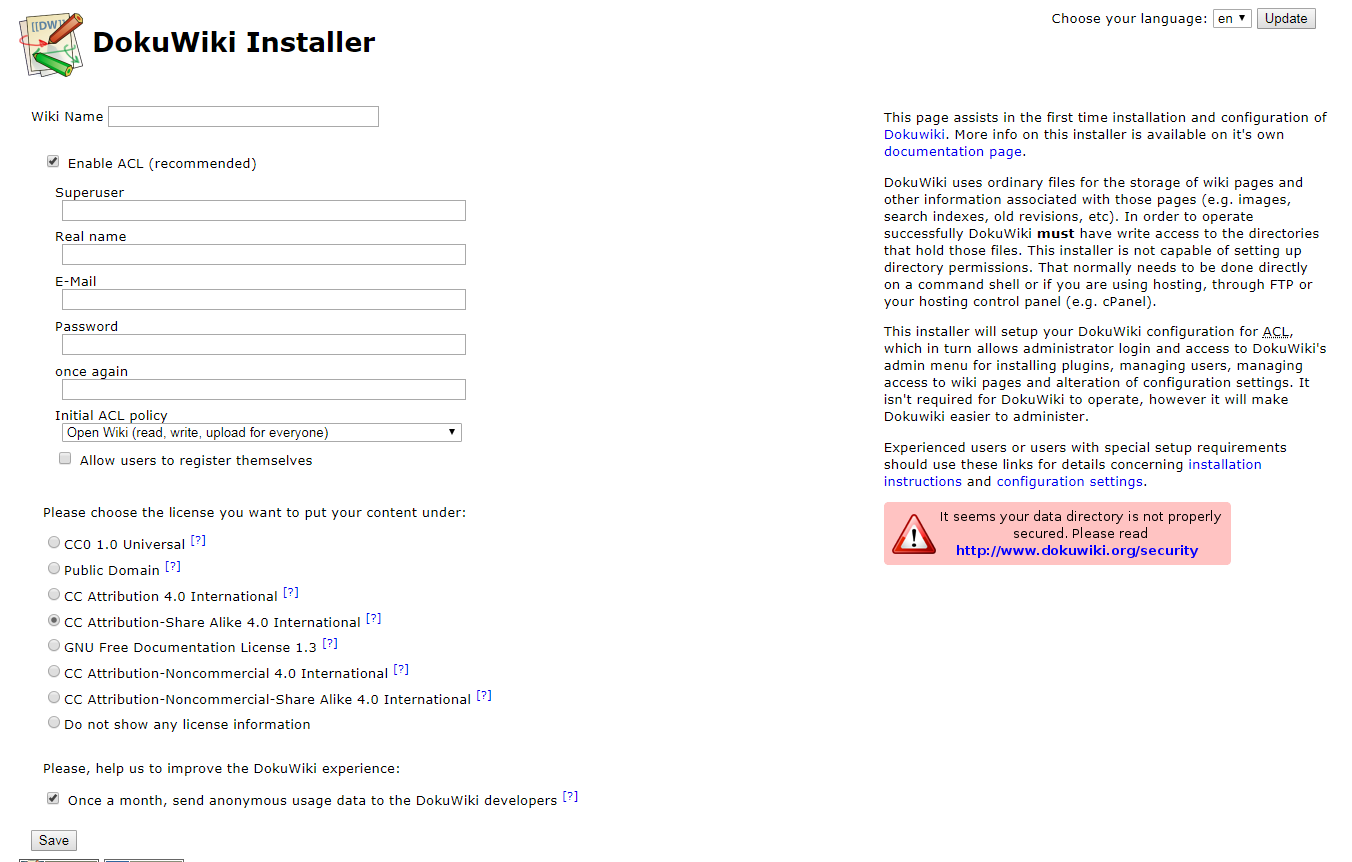Toggle the Enable ACL checkbox
The height and width of the screenshot is (862, 1352).
53,162
